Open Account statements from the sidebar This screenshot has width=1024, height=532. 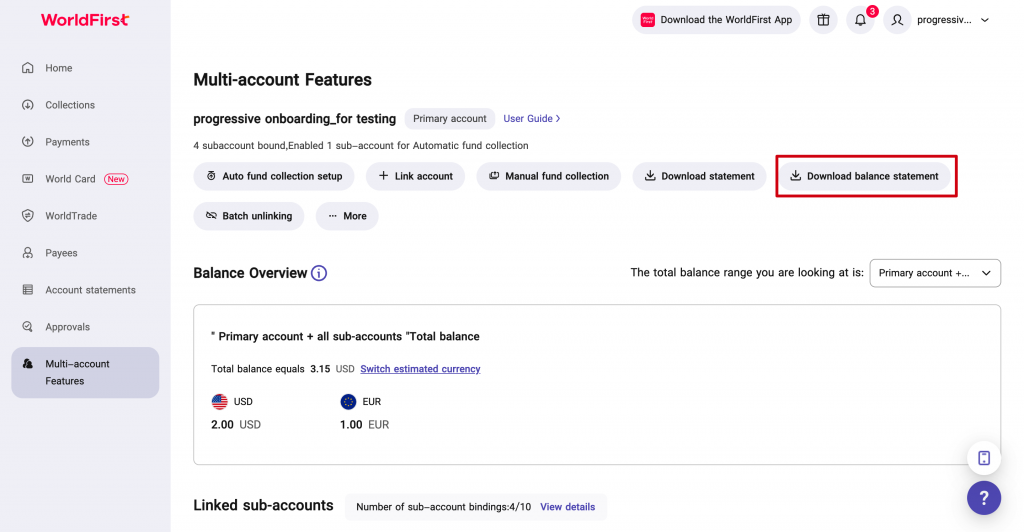[x=89, y=290]
